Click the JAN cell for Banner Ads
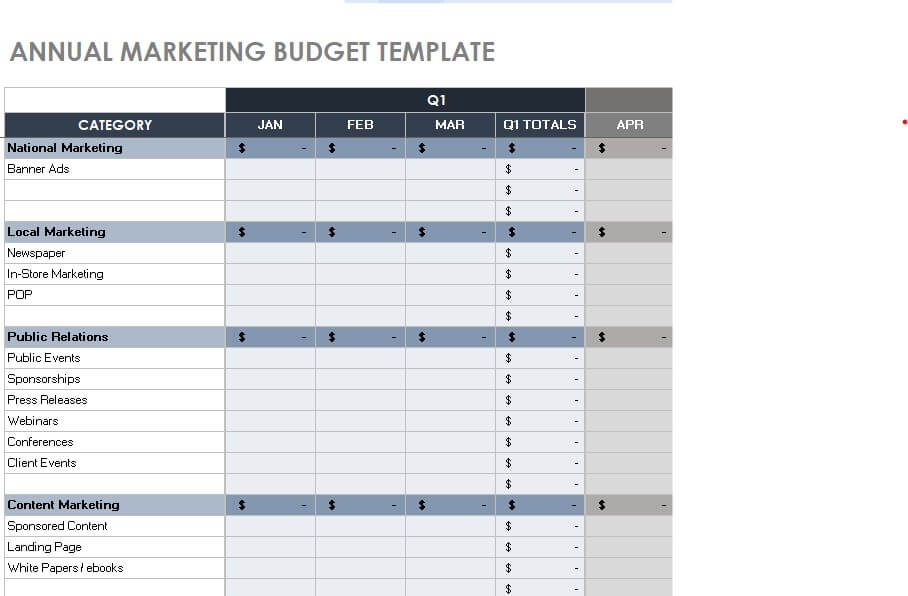This screenshot has height=596, width=908. coord(270,169)
